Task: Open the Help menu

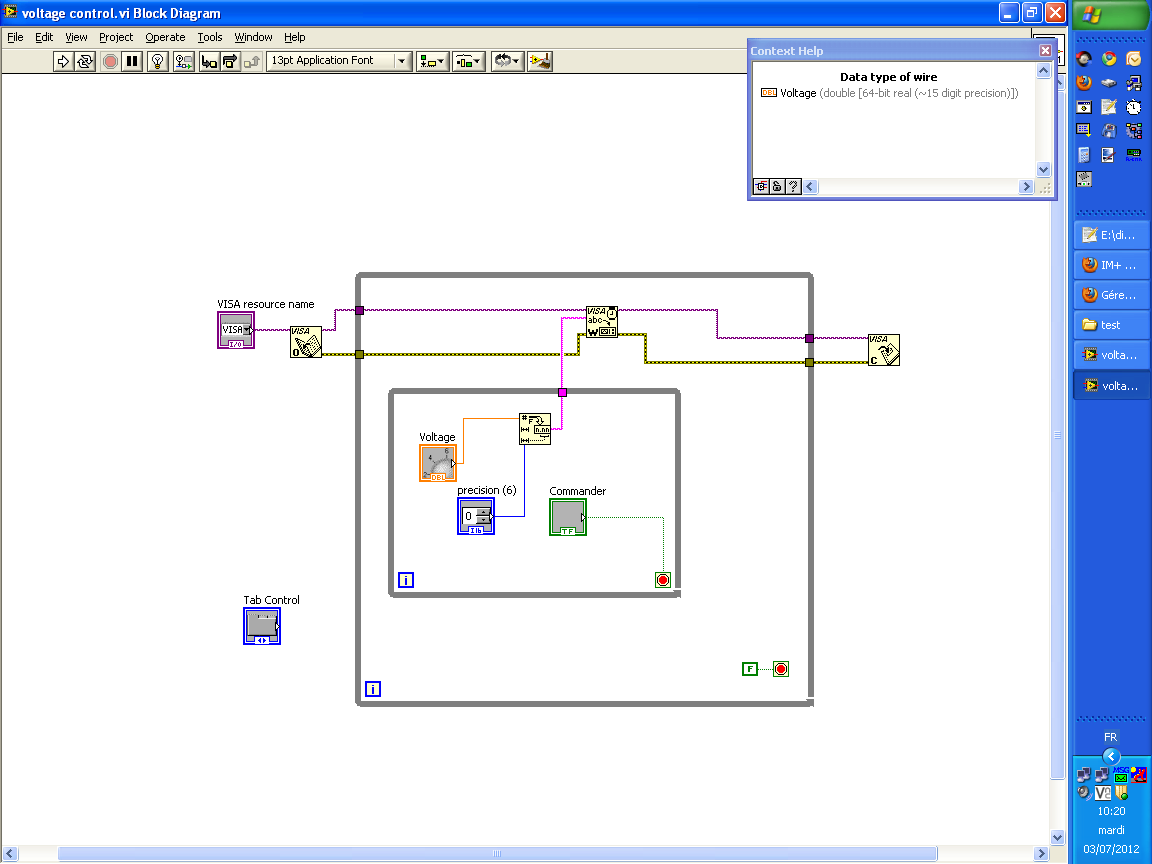Action: 295,37
